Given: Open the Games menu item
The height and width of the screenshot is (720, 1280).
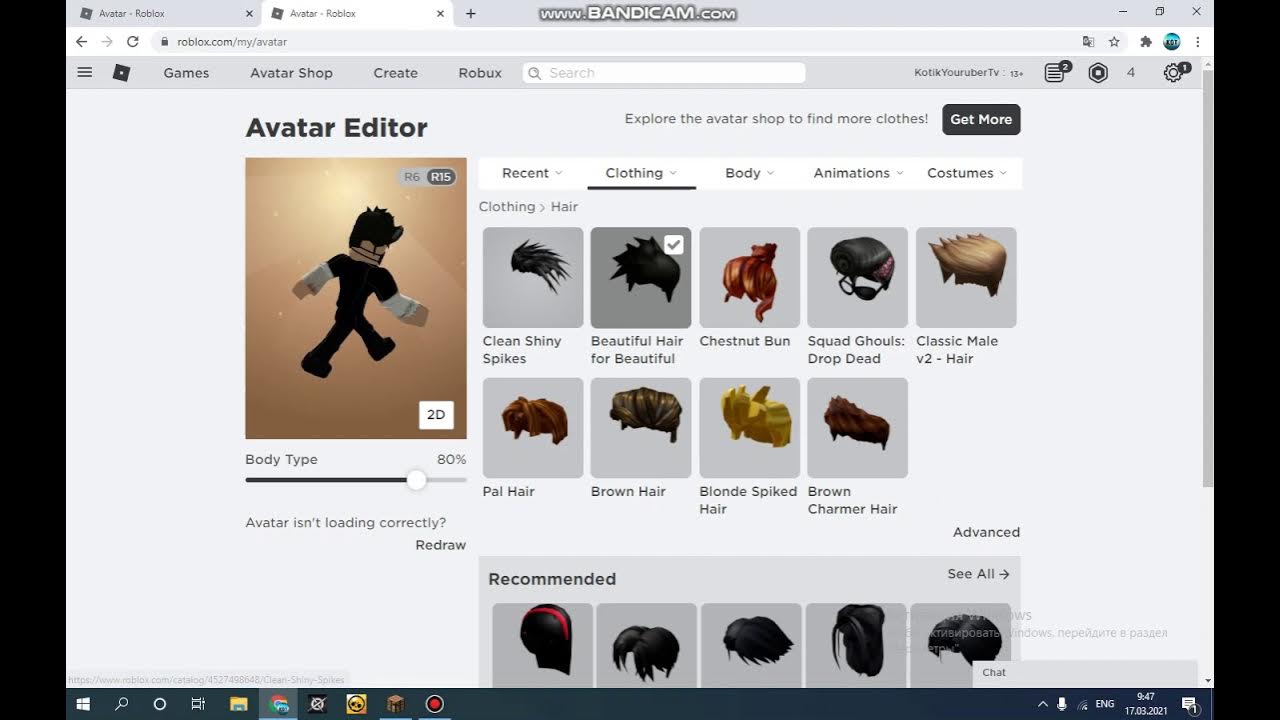Looking at the screenshot, I should point(186,73).
